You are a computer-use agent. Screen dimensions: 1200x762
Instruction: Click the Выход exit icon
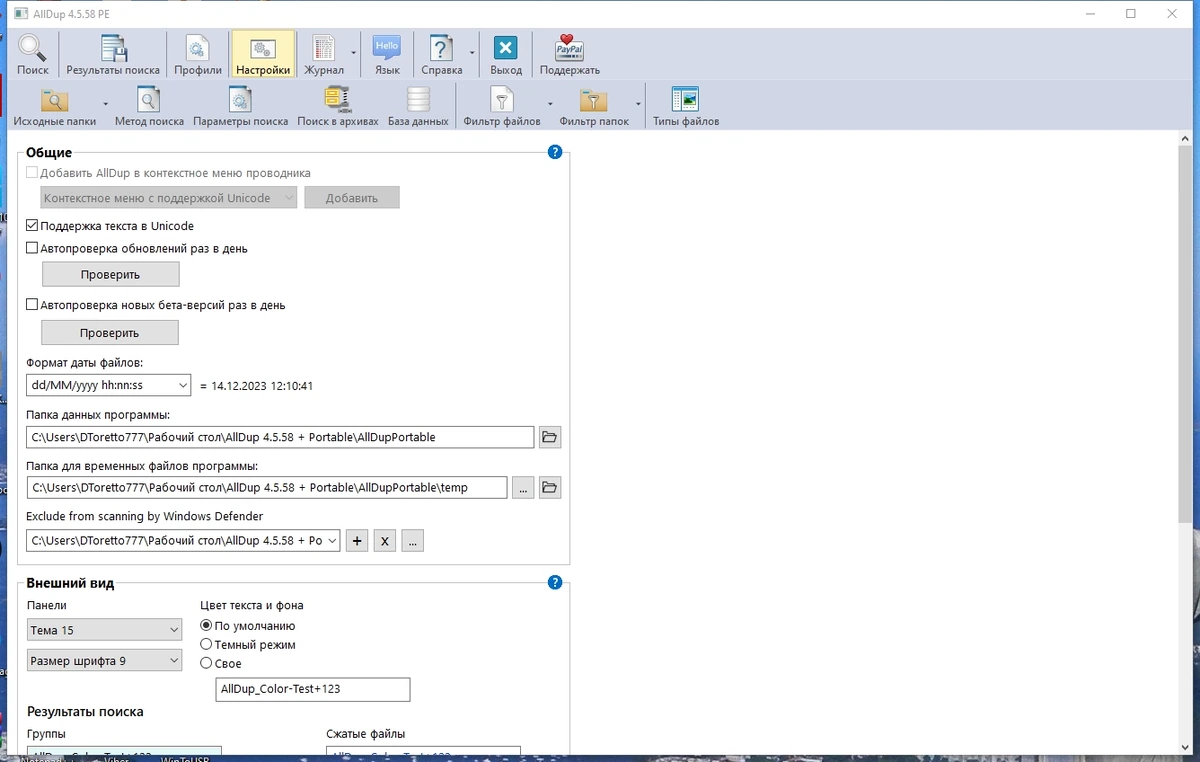click(506, 55)
